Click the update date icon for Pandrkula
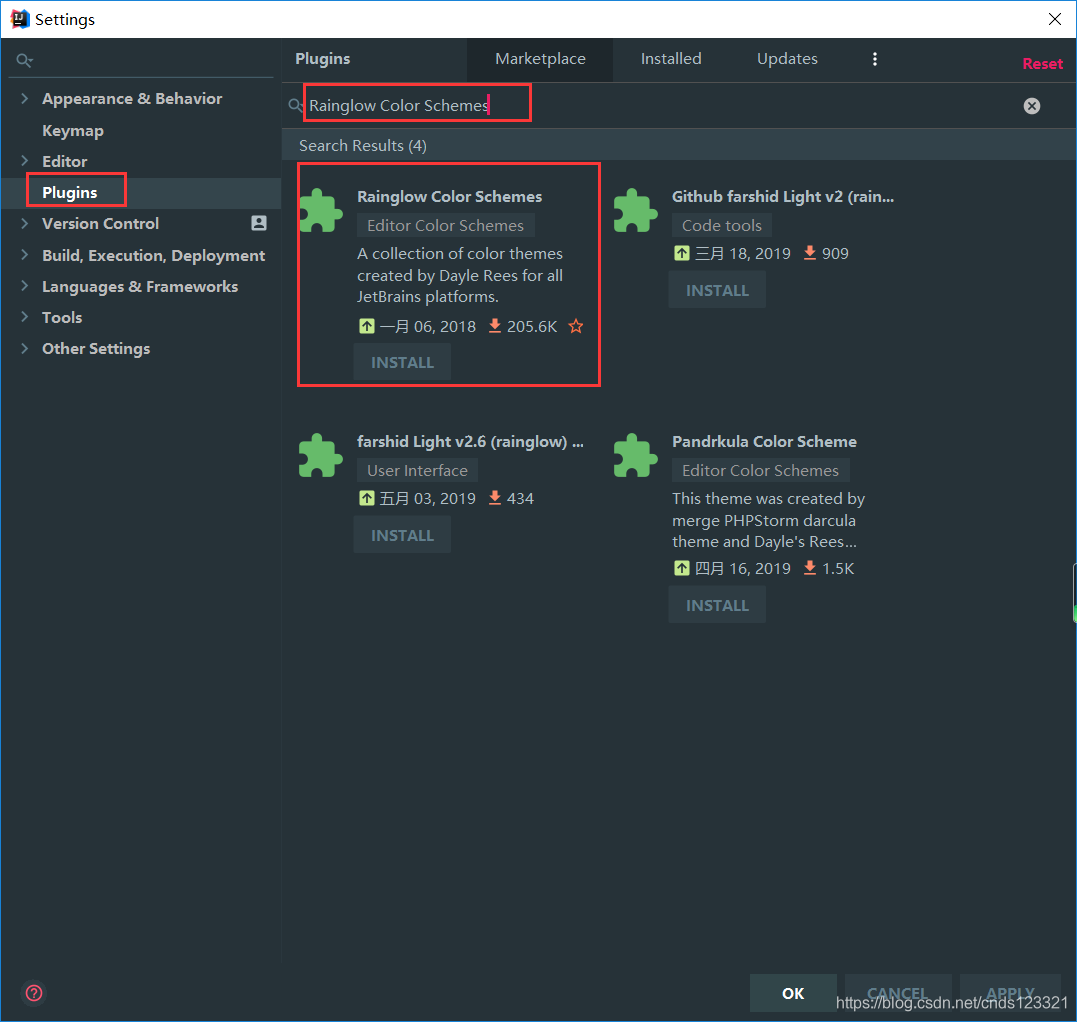The height and width of the screenshot is (1022, 1077). tap(681, 568)
